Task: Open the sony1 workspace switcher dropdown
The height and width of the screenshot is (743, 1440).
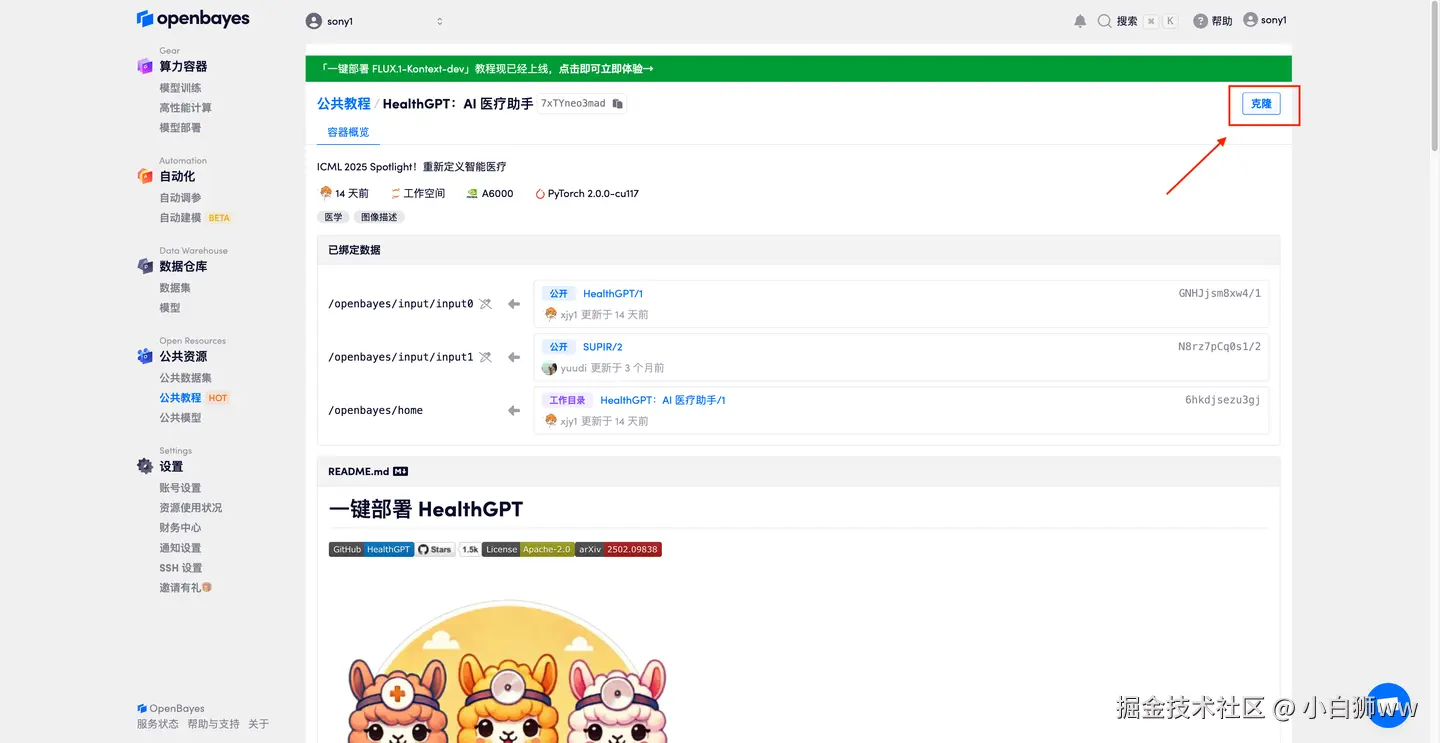Action: pos(374,21)
